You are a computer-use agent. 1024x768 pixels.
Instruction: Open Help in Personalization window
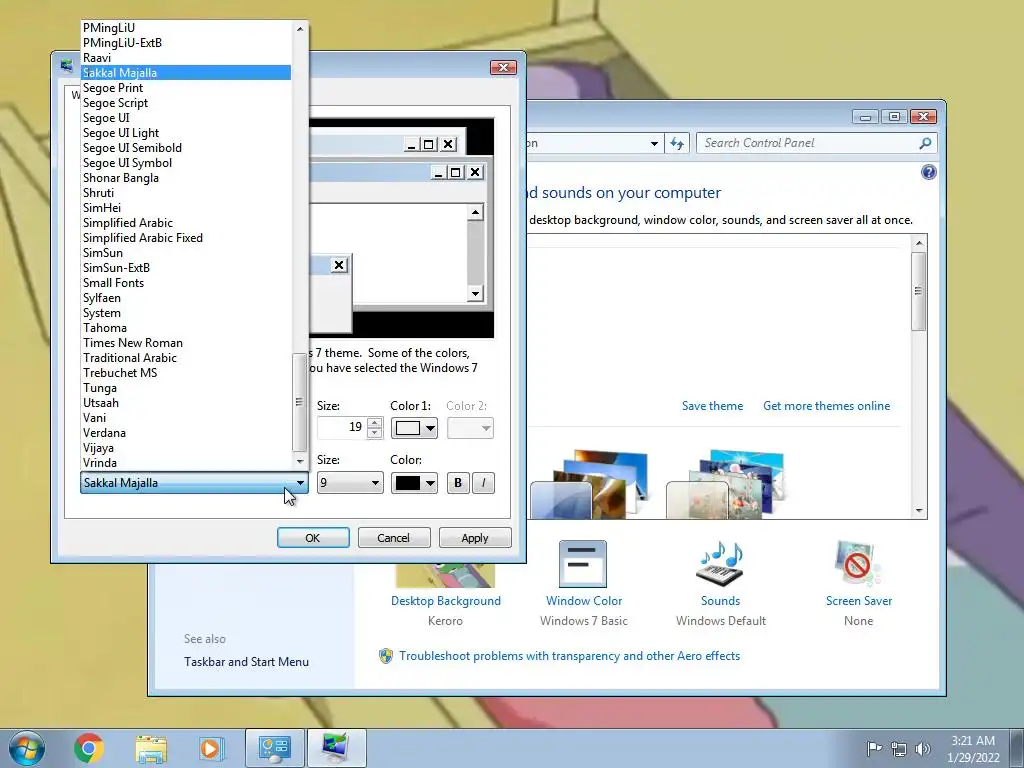tap(928, 172)
